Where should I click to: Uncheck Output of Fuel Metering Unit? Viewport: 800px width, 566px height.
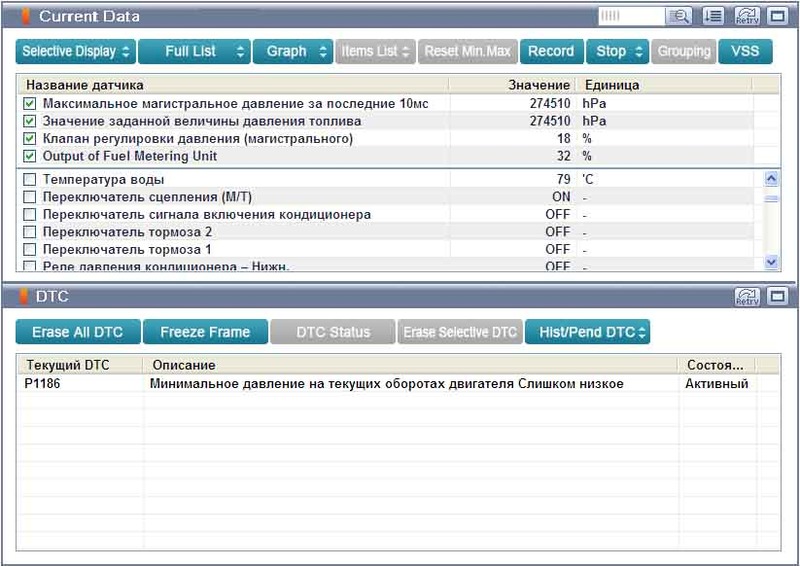(30, 156)
